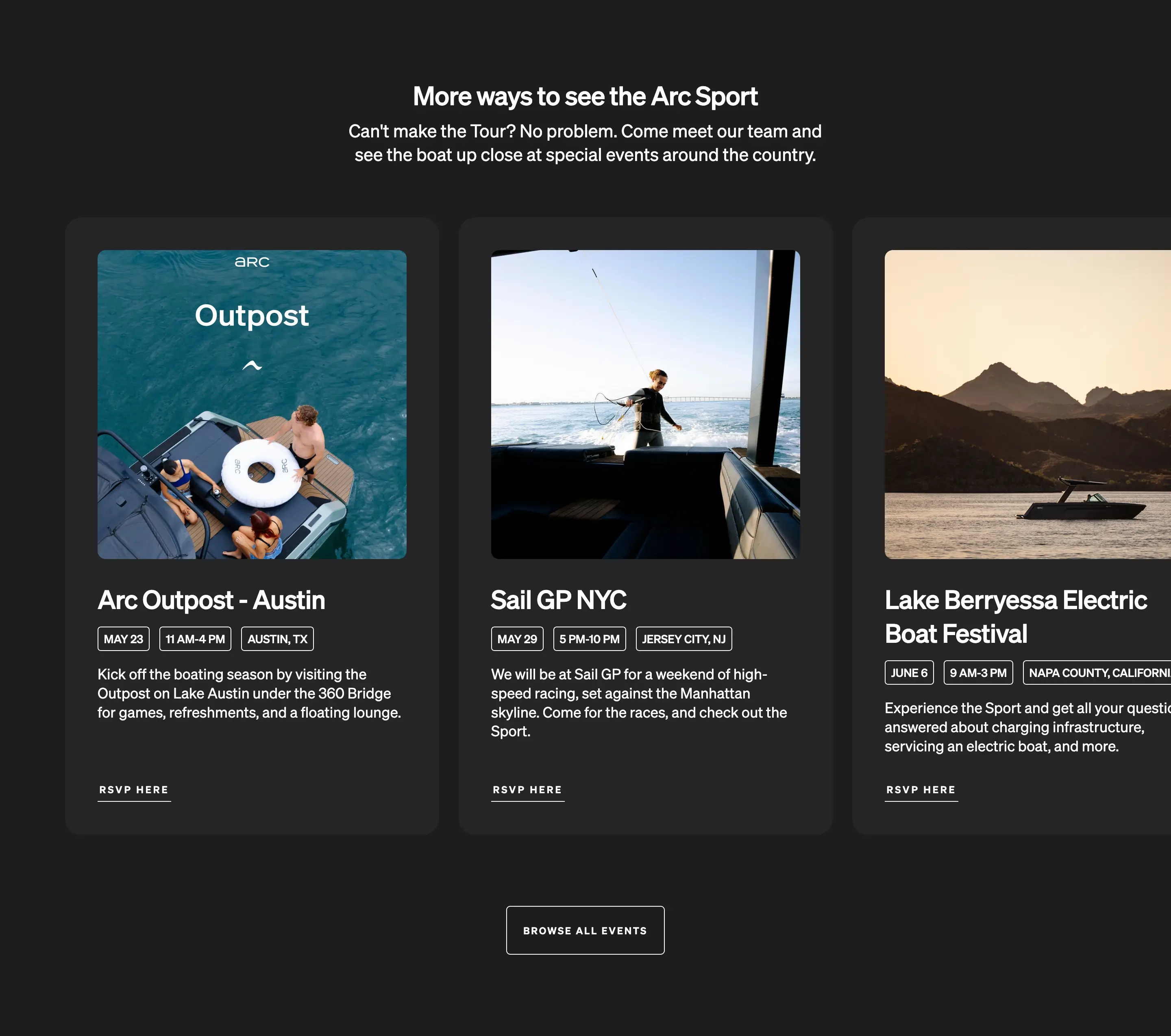Click the JERSEY CITY, NJ location tag
Viewport: 1171px width, 1036px height.
click(x=684, y=639)
